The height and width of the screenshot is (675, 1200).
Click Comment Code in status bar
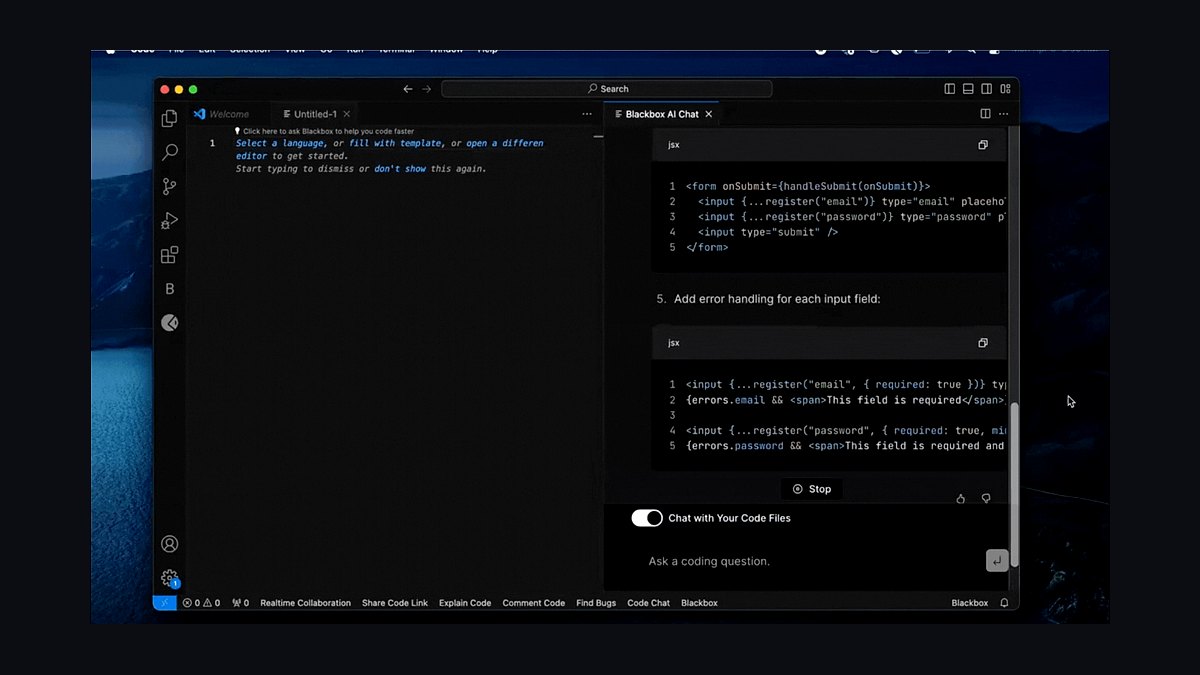pyautogui.click(x=534, y=603)
